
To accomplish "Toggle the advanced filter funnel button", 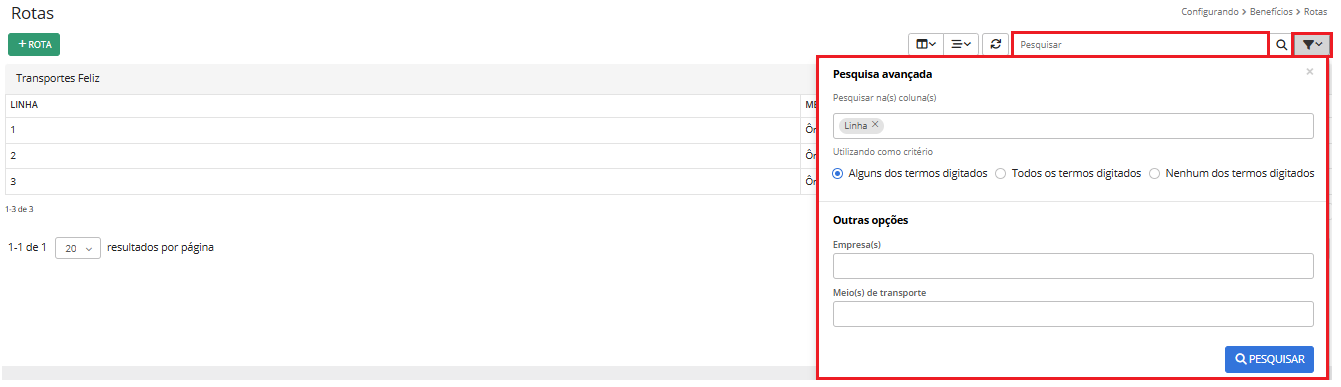I will 1313,45.
